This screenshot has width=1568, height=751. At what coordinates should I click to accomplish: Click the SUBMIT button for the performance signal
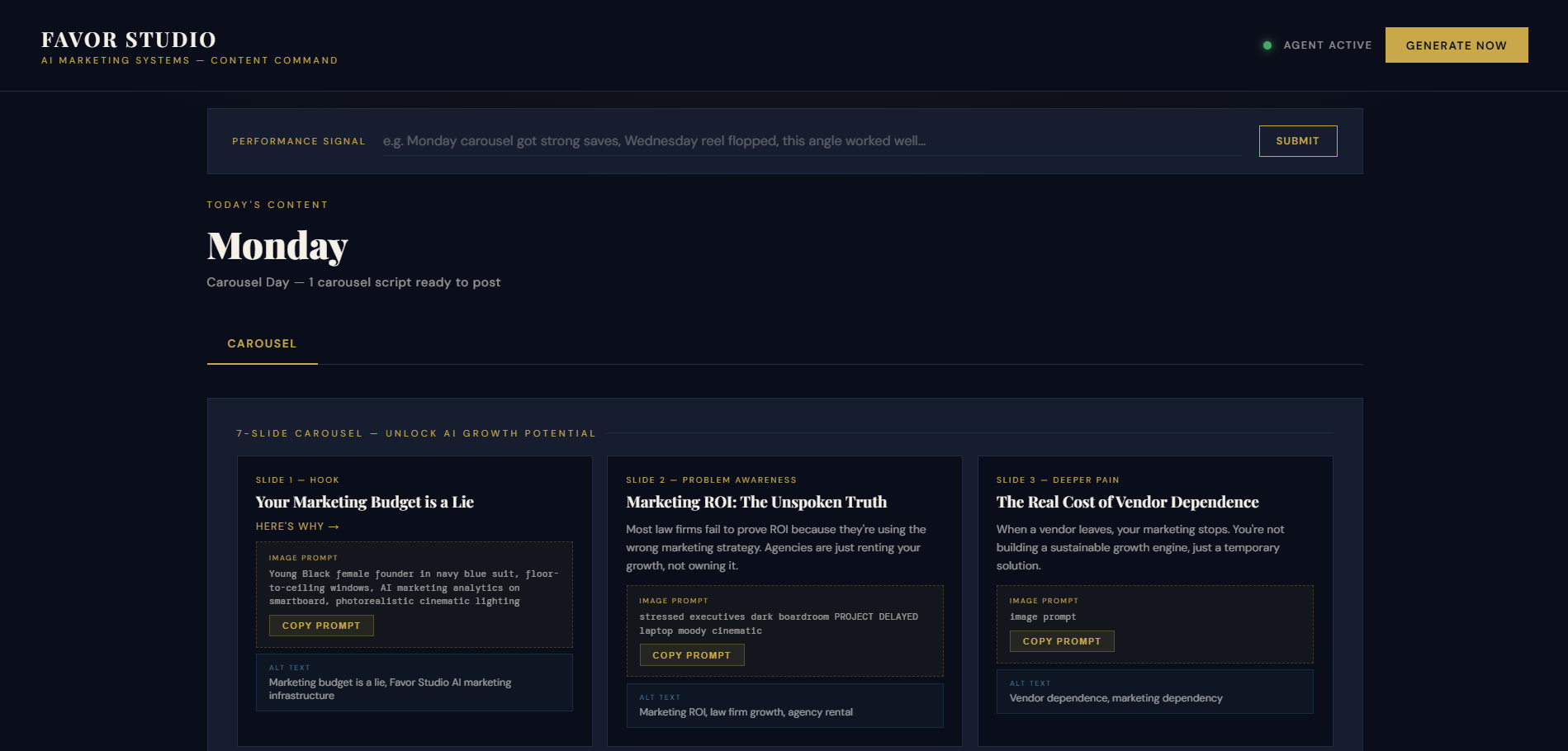point(1297,140)
